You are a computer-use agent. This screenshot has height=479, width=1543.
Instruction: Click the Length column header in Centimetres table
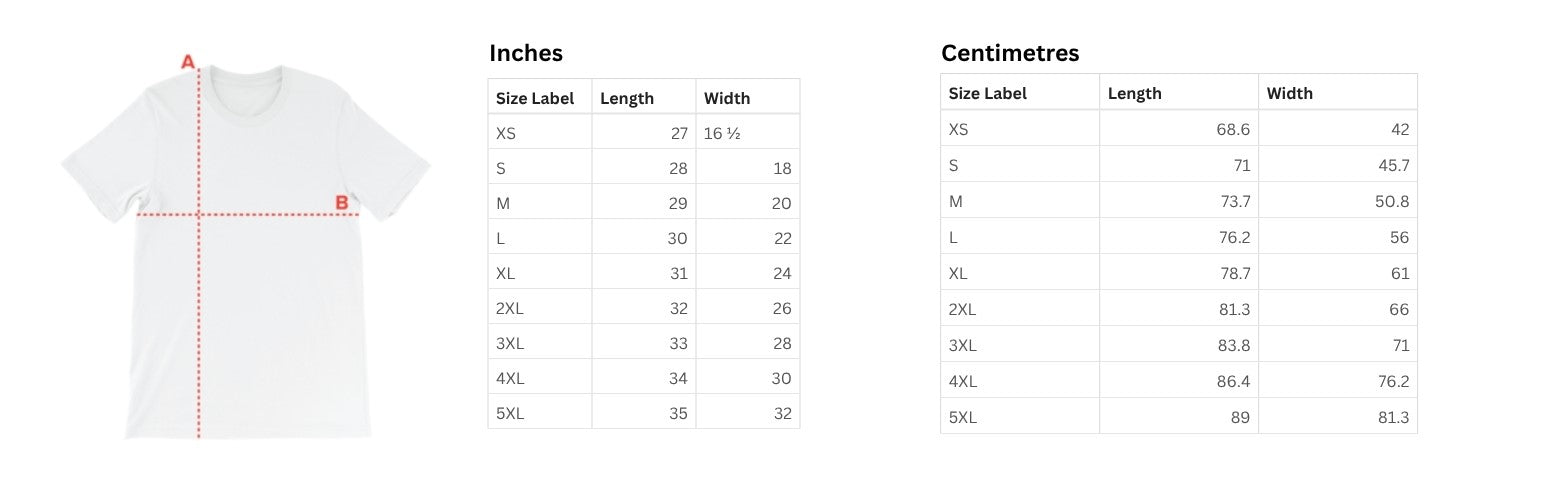coord(1135,93)
